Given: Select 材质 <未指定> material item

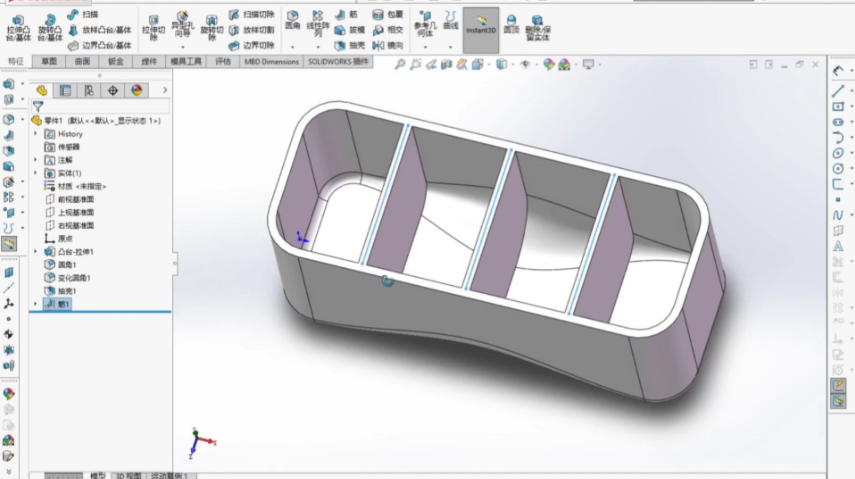Looking at the screenshot, I should pyautogui.click(x=75, y=186).
